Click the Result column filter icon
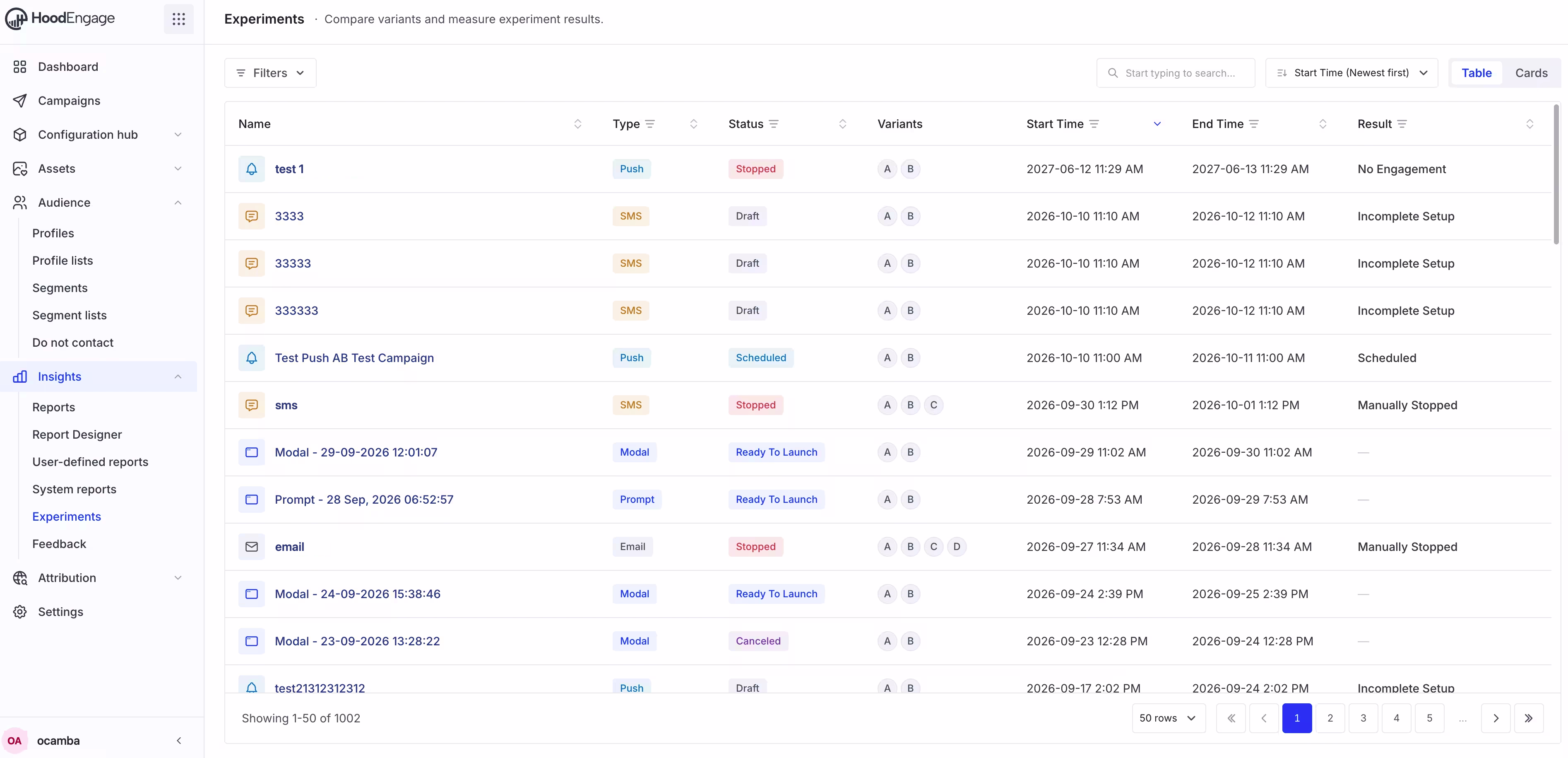 1402,124
